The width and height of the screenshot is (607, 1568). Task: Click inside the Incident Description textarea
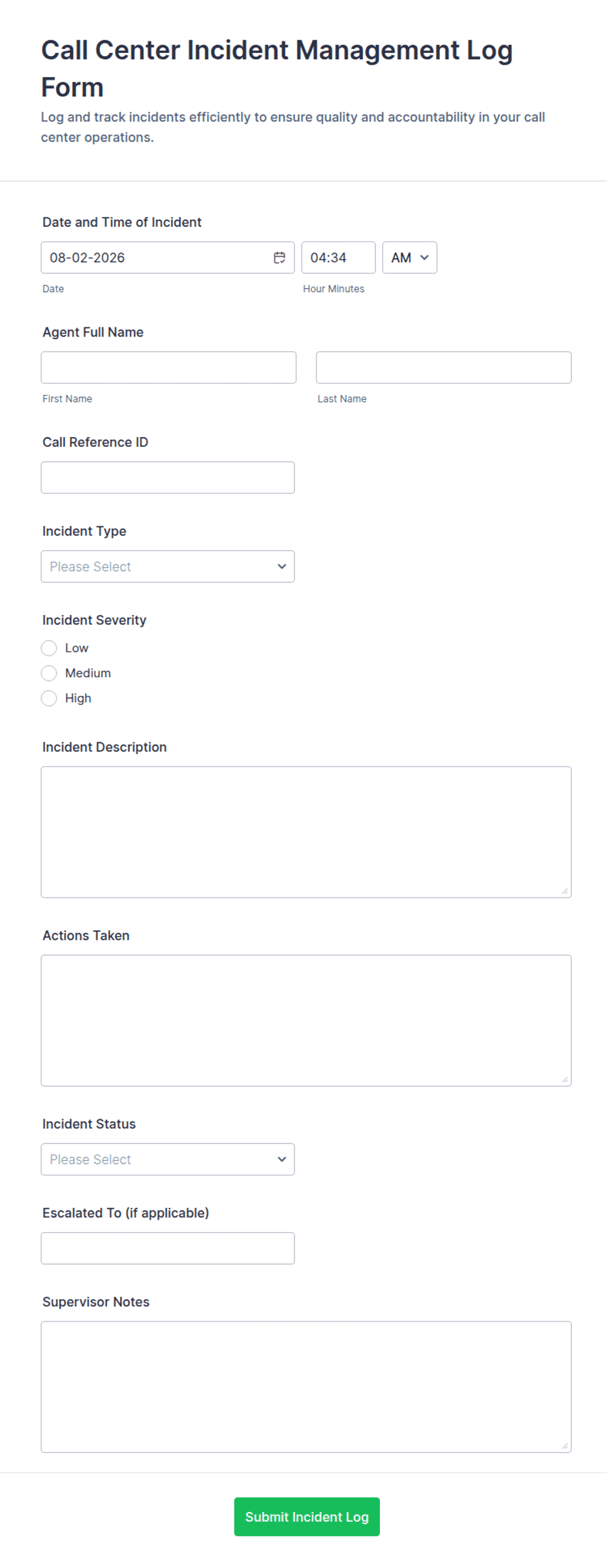[x=306, y=832]
